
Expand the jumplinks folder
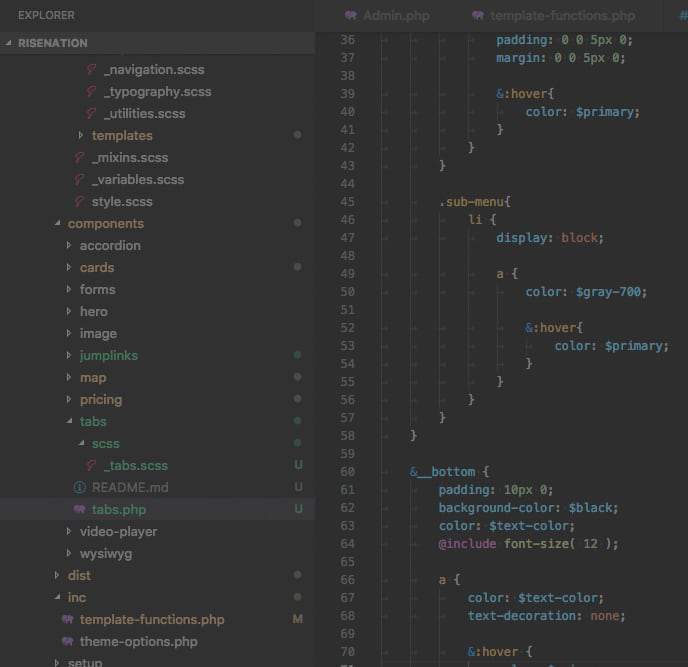[x=68, y=355]
